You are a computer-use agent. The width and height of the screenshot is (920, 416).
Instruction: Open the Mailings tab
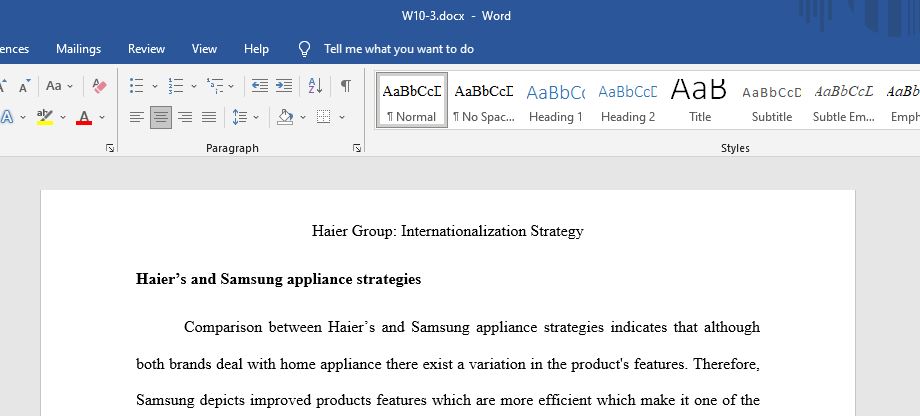click(79, 49)
